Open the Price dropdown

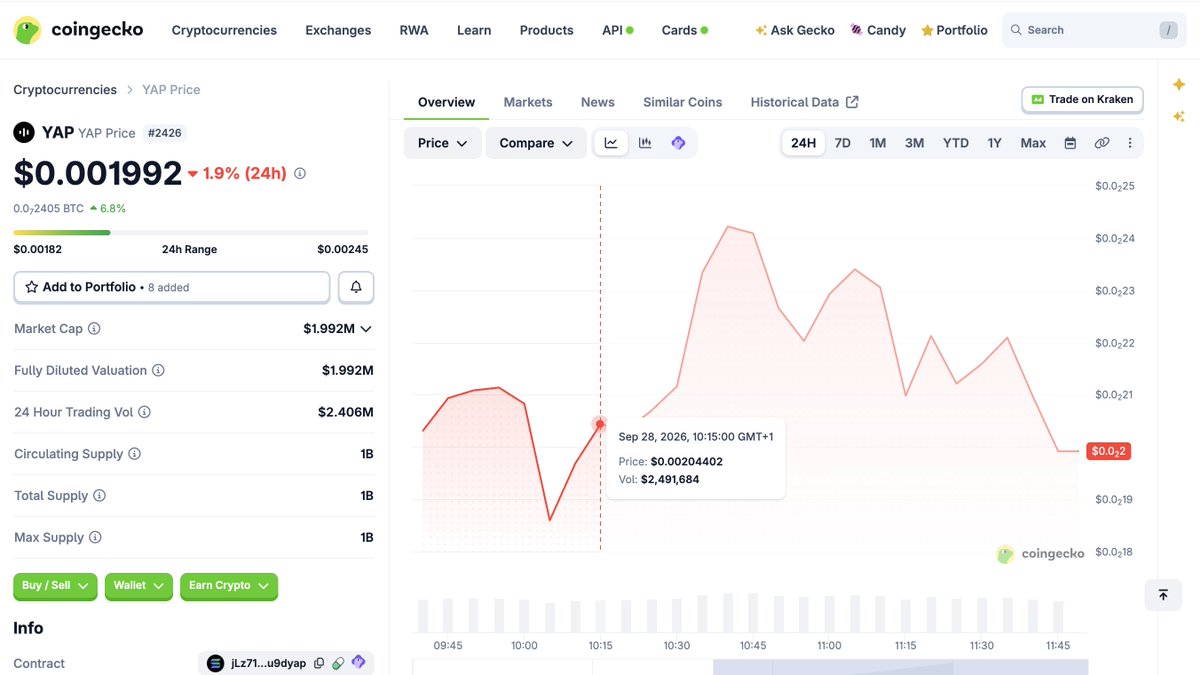point(443,143)
